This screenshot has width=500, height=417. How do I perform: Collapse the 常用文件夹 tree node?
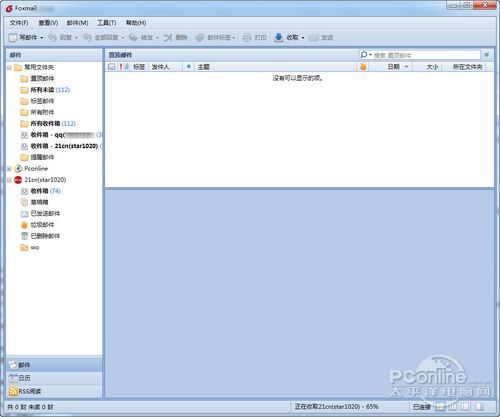pos(10,68)
